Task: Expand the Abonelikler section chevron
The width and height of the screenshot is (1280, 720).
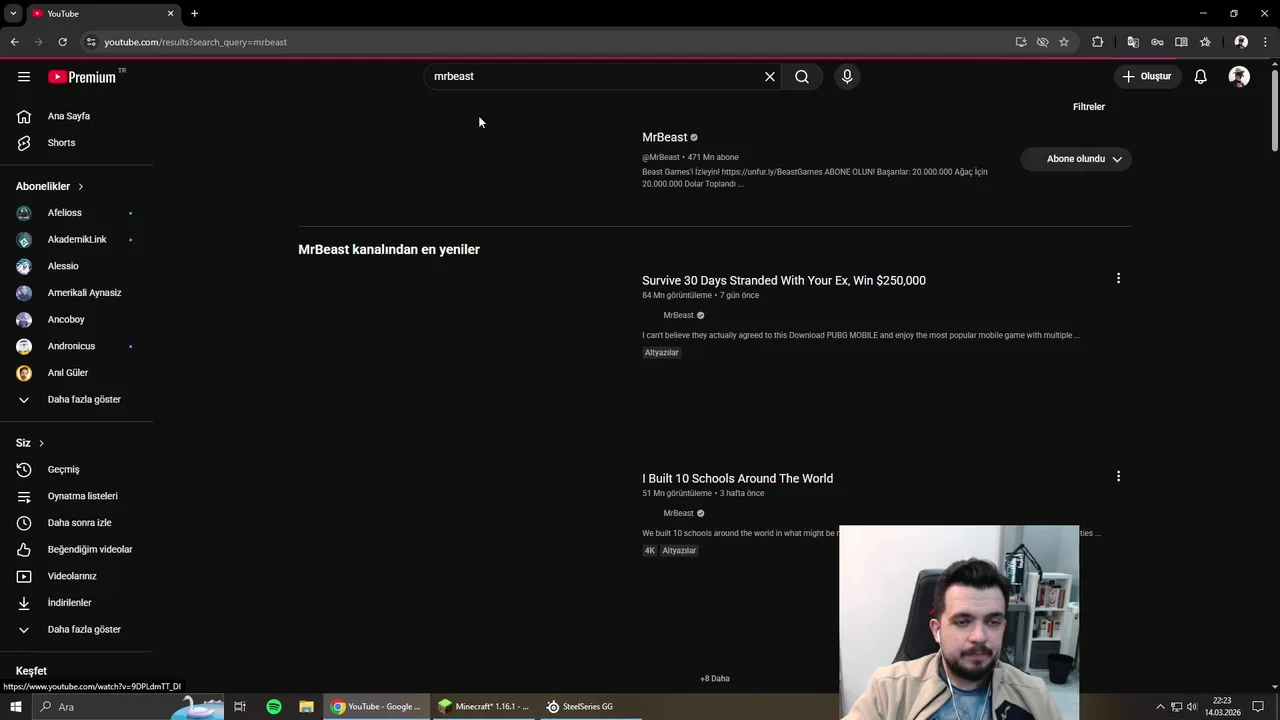Action: [81, 187]
